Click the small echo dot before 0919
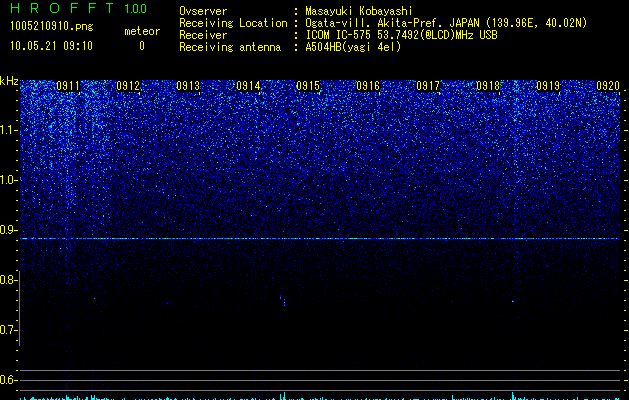 point(513,301)
